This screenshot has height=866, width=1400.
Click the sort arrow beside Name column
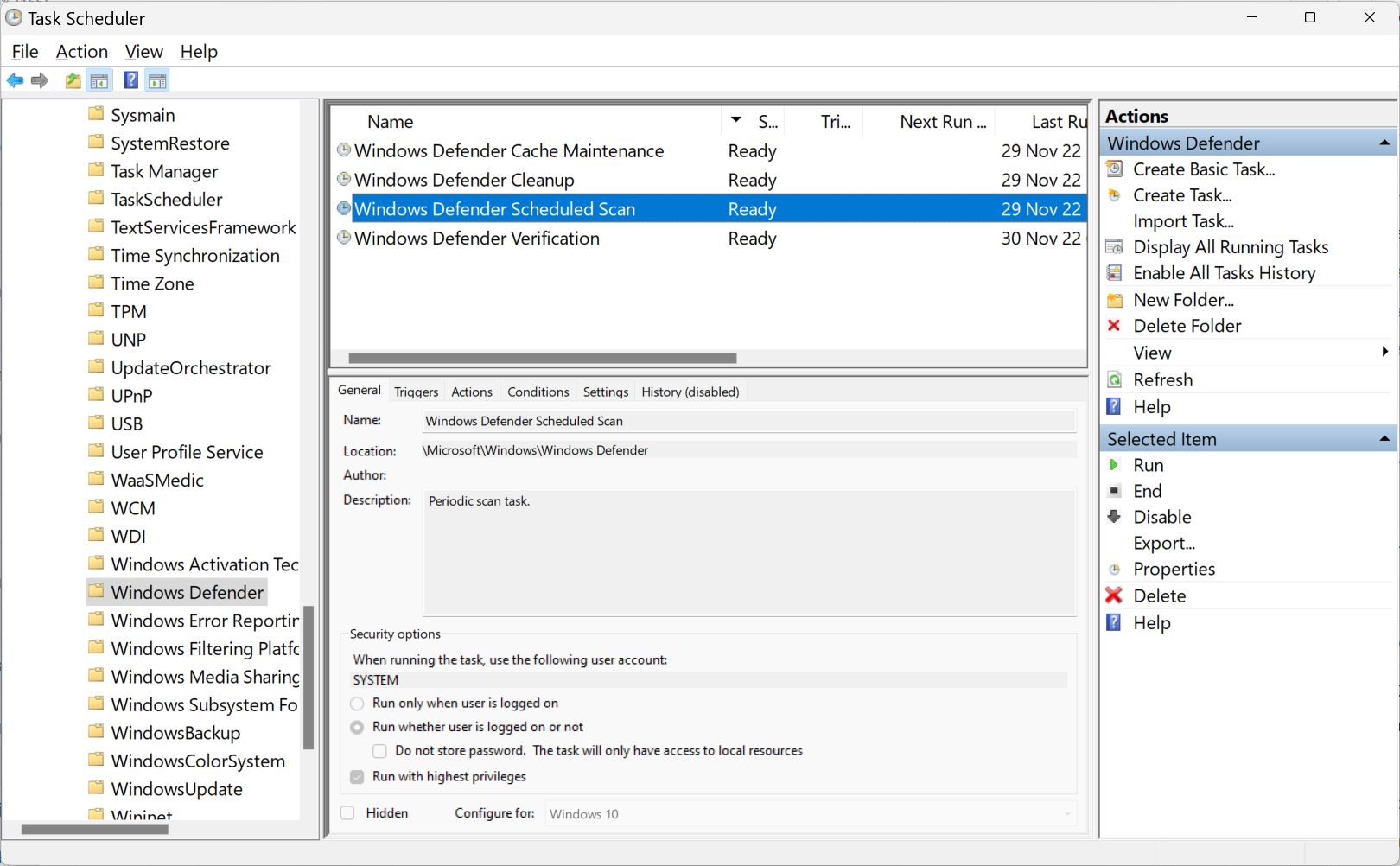click(x=736, y=120)
